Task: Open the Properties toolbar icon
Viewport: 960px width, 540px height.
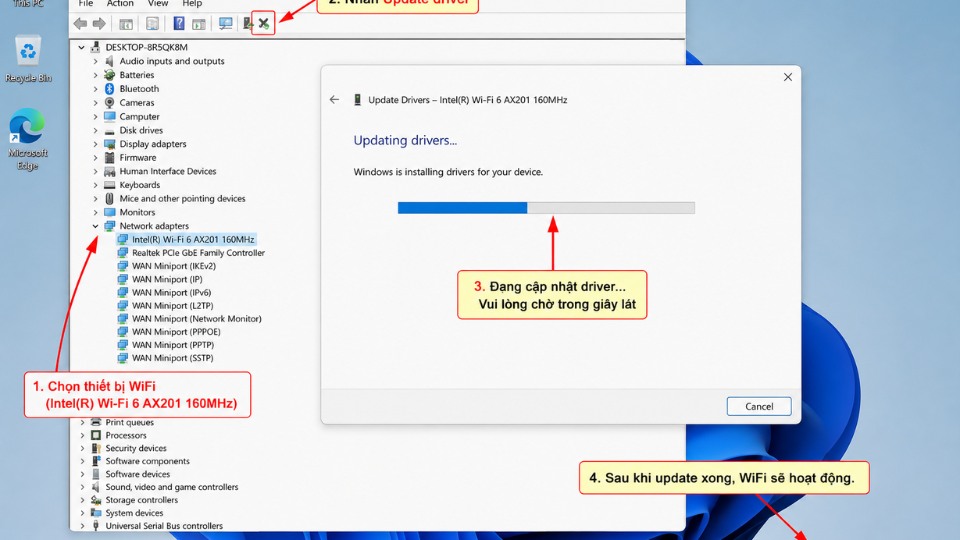Action: [x=152, y=24]
